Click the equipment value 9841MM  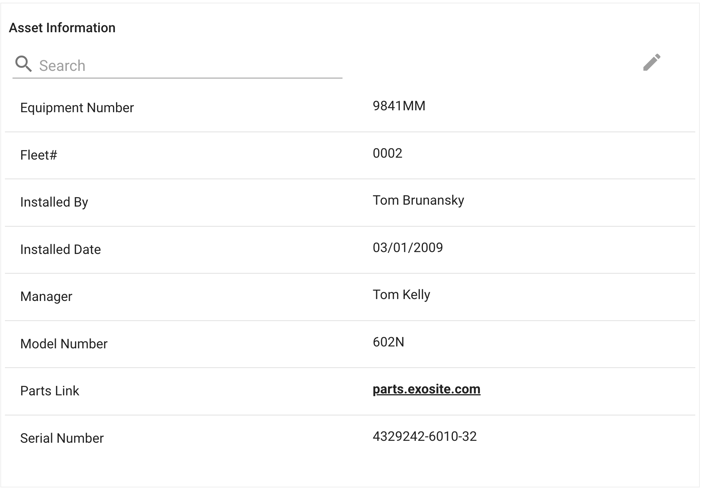click(399, 106)
